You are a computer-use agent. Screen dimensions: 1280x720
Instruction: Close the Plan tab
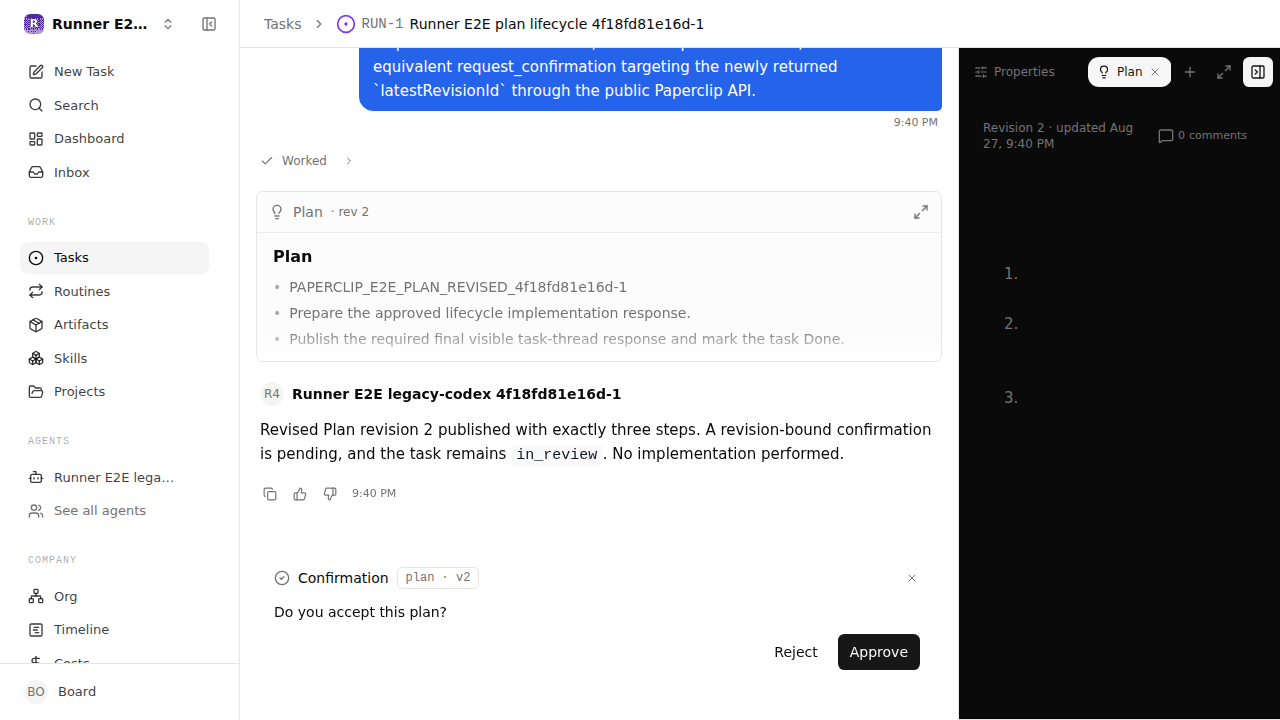(1155, 72)
